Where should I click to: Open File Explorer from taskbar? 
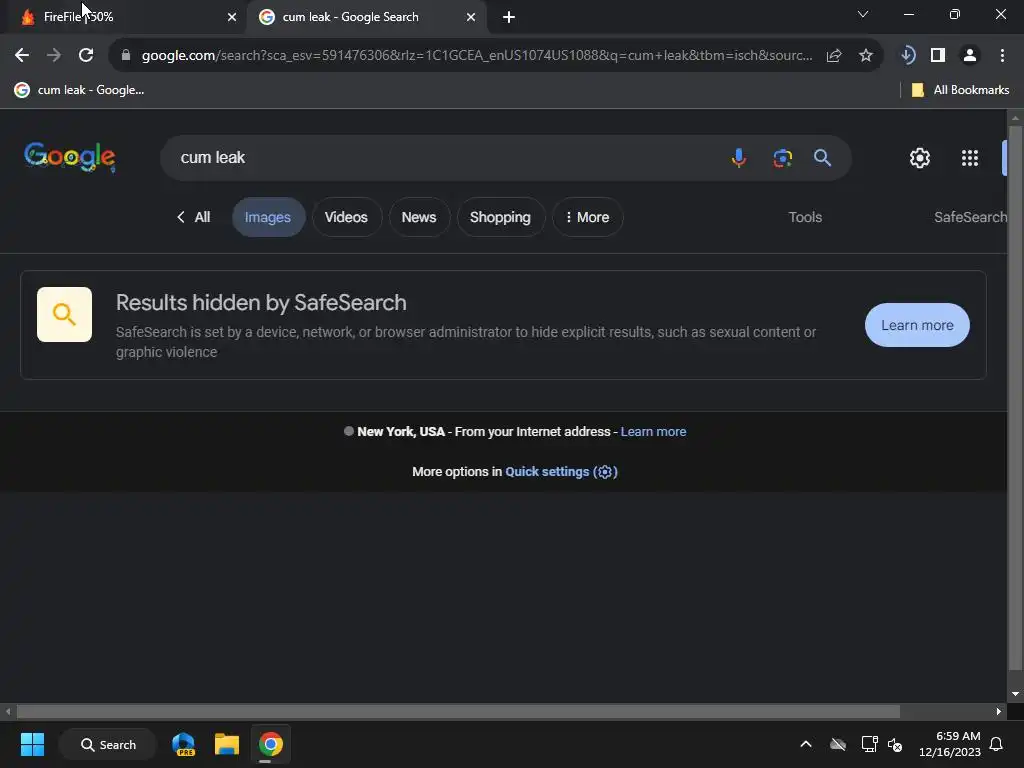click(227, 744)
